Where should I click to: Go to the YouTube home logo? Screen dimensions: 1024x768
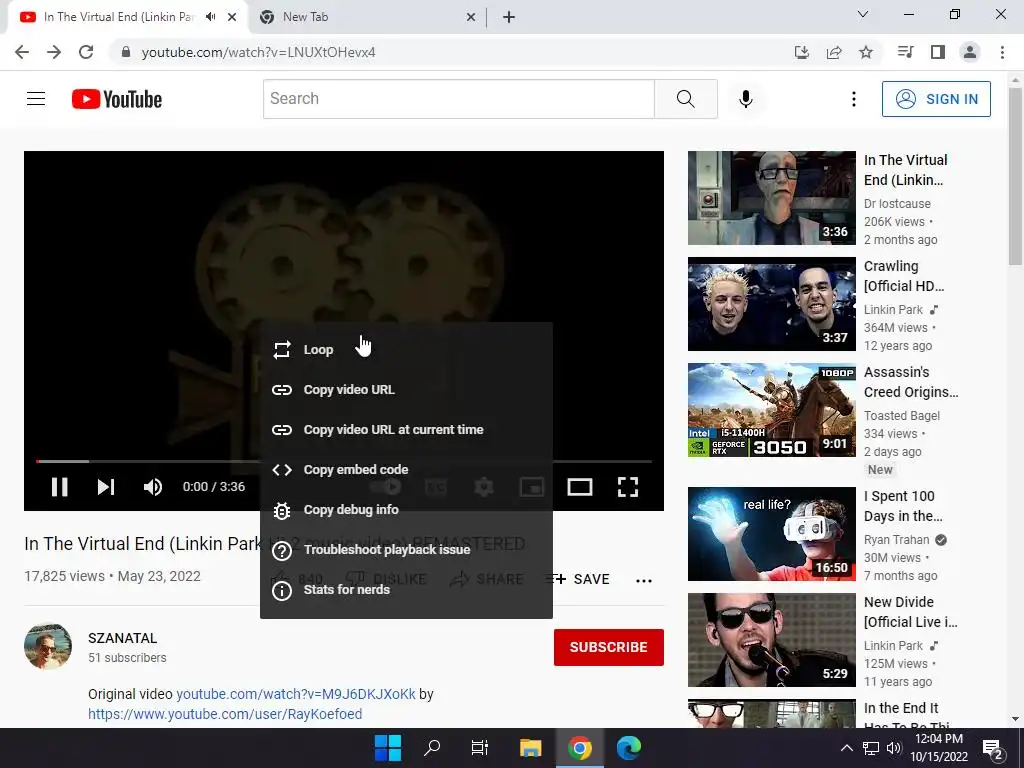pyautogui.click(x=117, y=99)
